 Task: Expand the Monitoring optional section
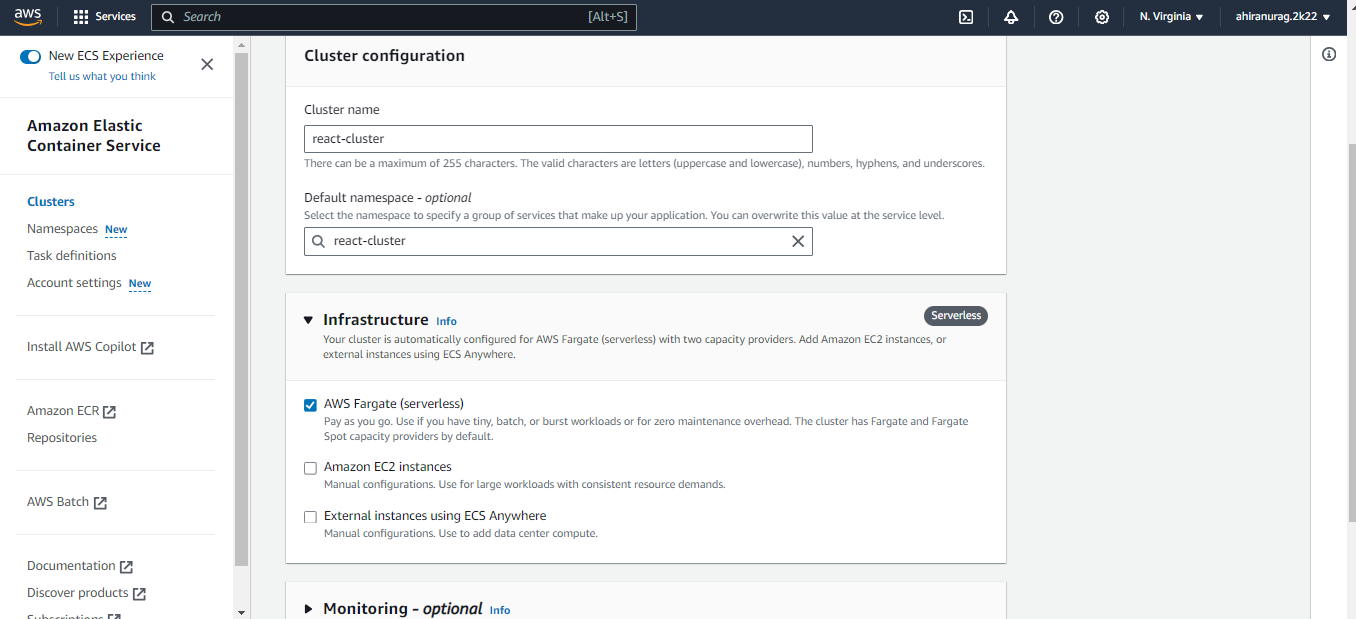point(308,609)
